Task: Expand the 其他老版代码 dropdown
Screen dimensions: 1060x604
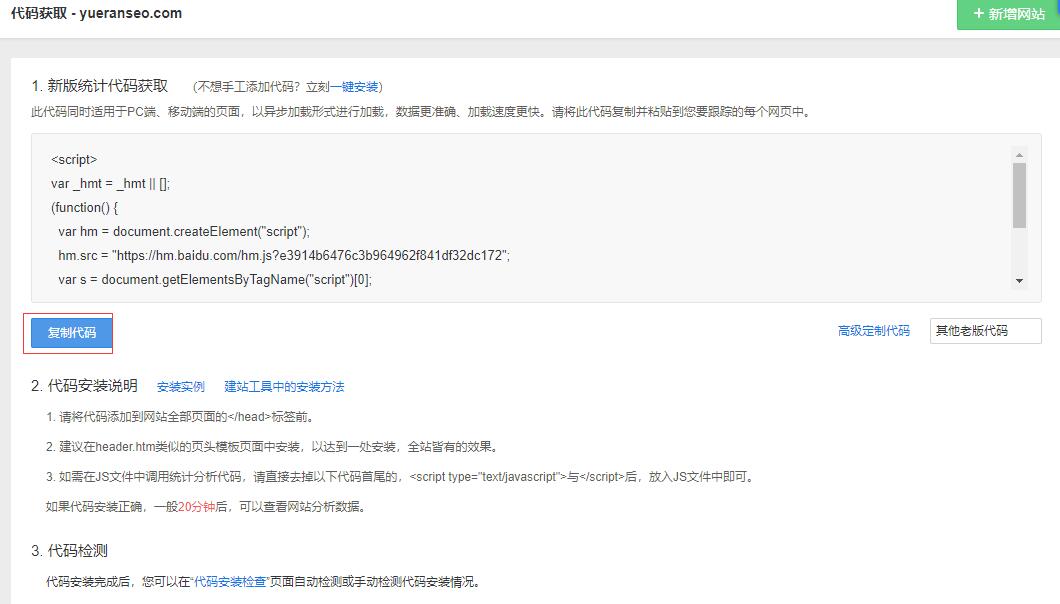Action: click(x=985, y=331)
